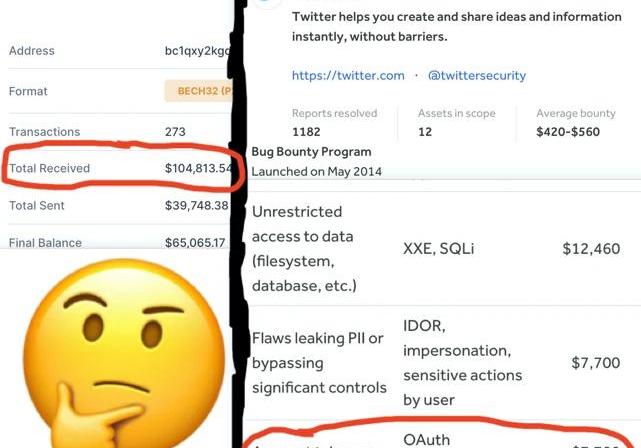Open the https://twitter.com link

pyautogui.click(x=348, y=75)
